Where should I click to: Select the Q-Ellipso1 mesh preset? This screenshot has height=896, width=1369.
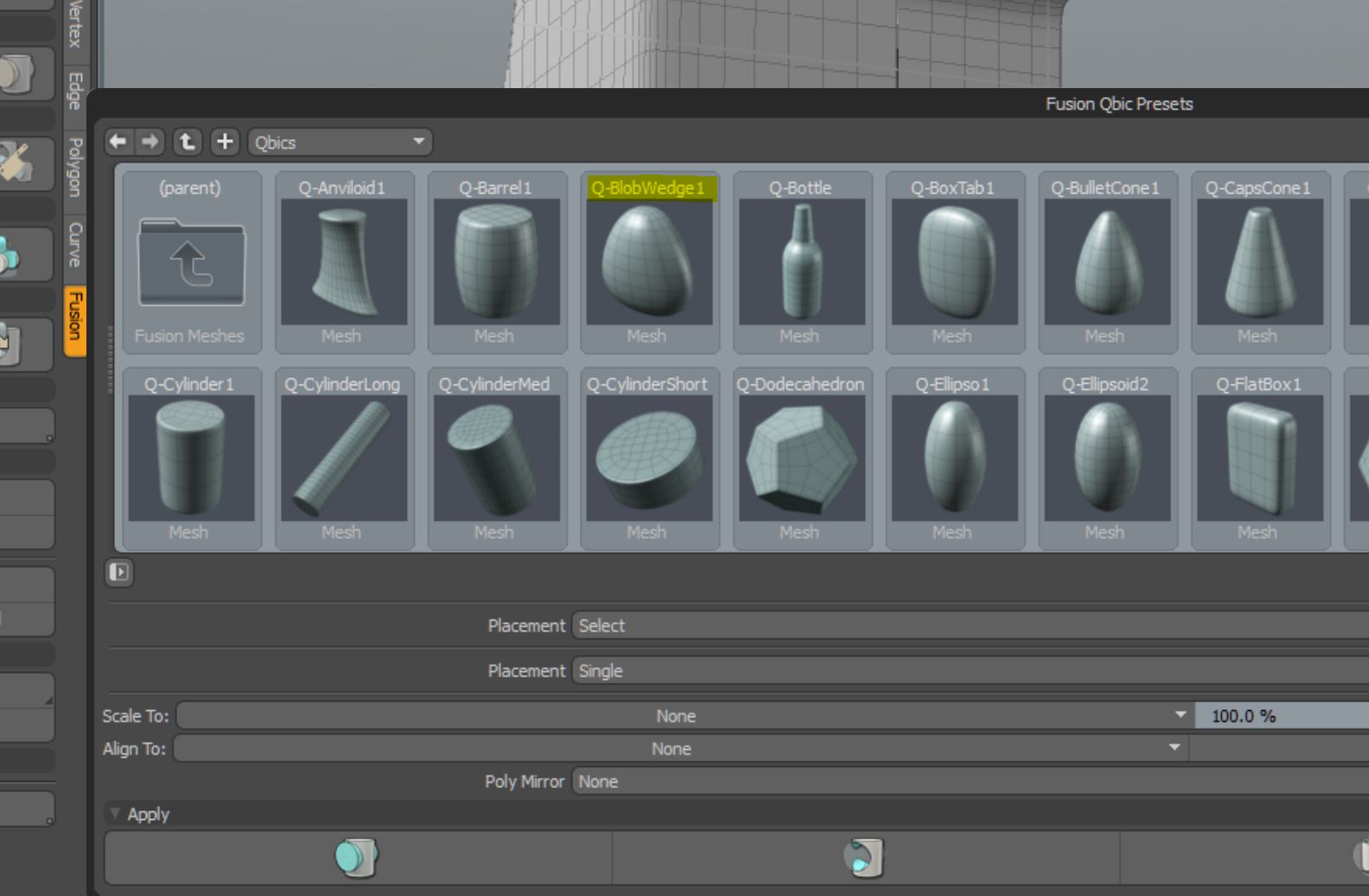click(x=954, y=458)
